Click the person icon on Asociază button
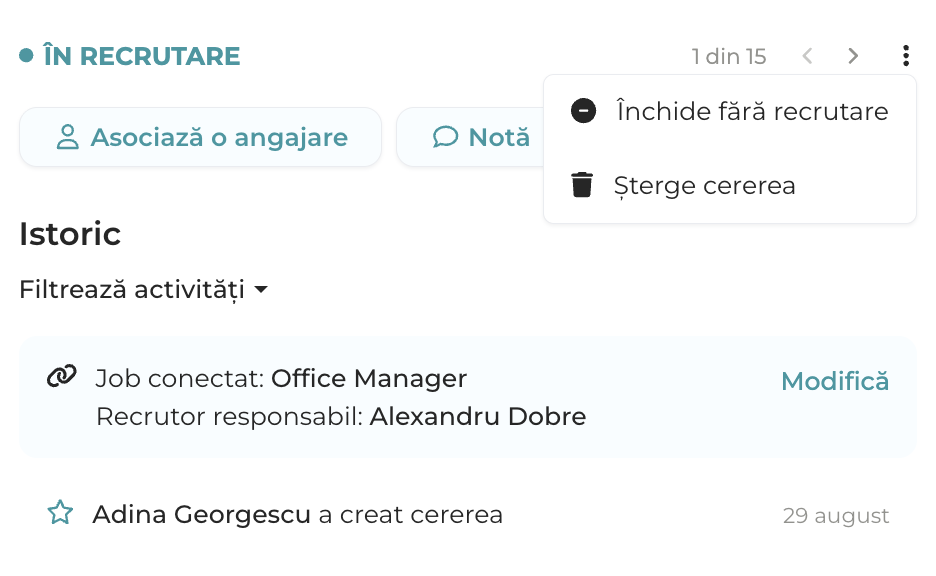936x576 pixels. tap(67, 137)
